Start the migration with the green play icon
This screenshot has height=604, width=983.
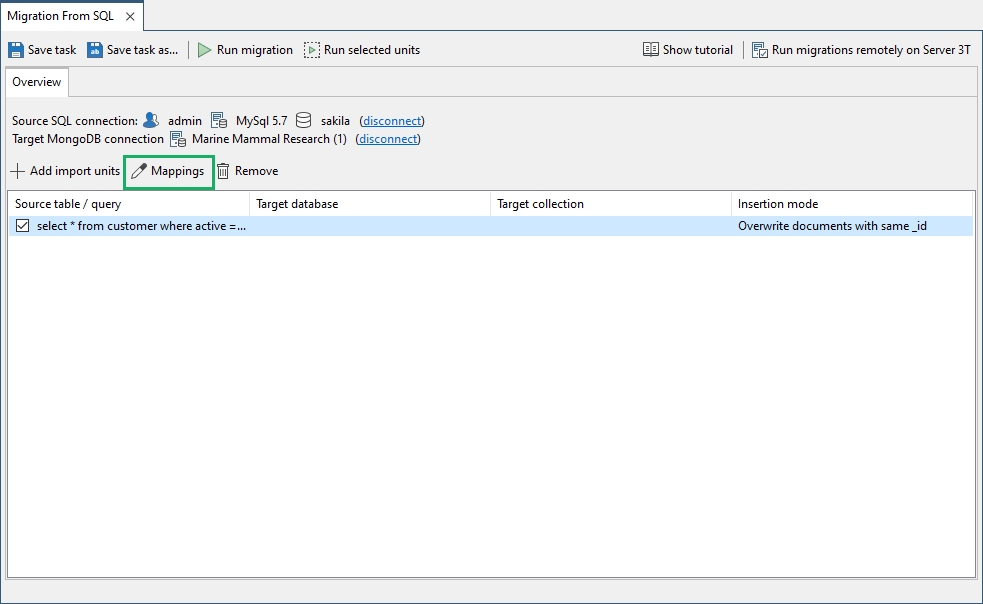[204, 50]
